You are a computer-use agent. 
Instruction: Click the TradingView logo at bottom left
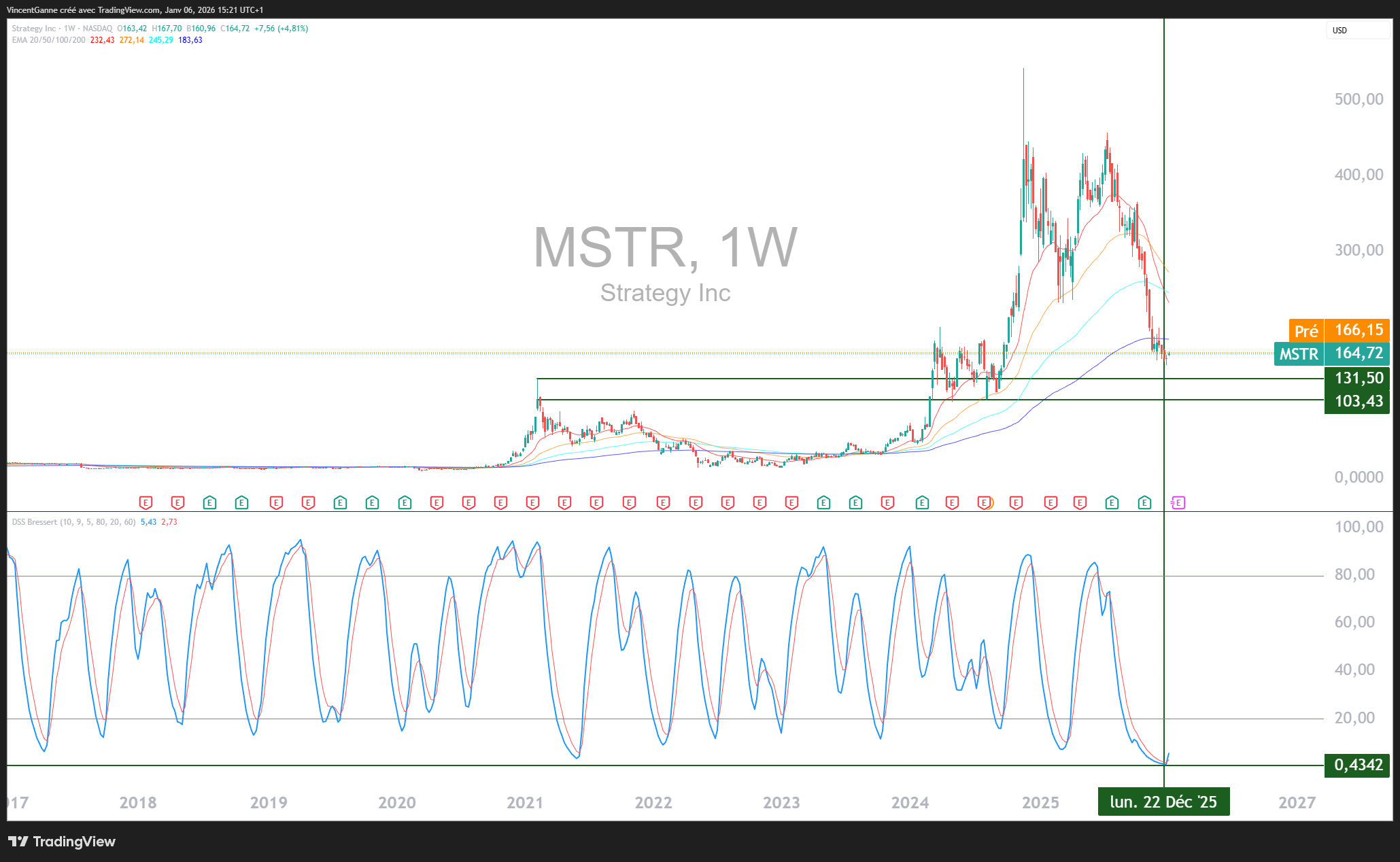62,842
